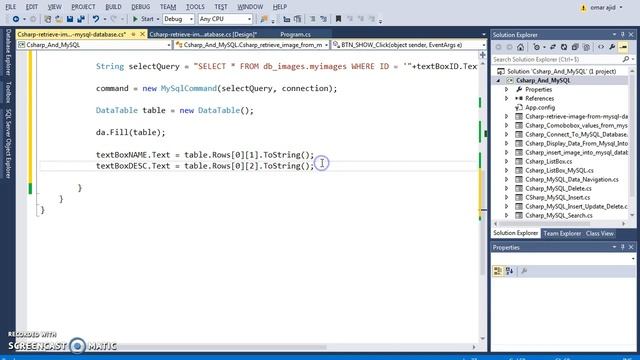Close the active editor tab
The height and width of the screenshot is (360, 640).
point(142,34)
